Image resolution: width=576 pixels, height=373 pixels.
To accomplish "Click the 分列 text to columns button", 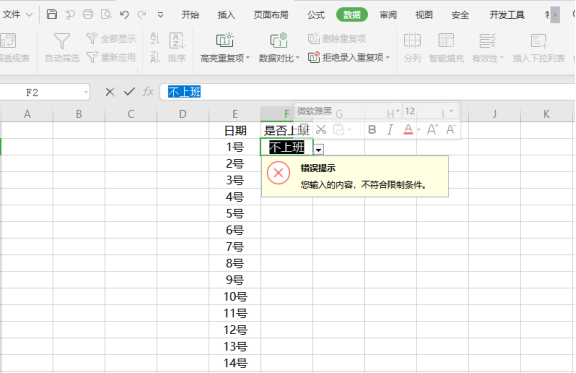I will coord(412,47).
